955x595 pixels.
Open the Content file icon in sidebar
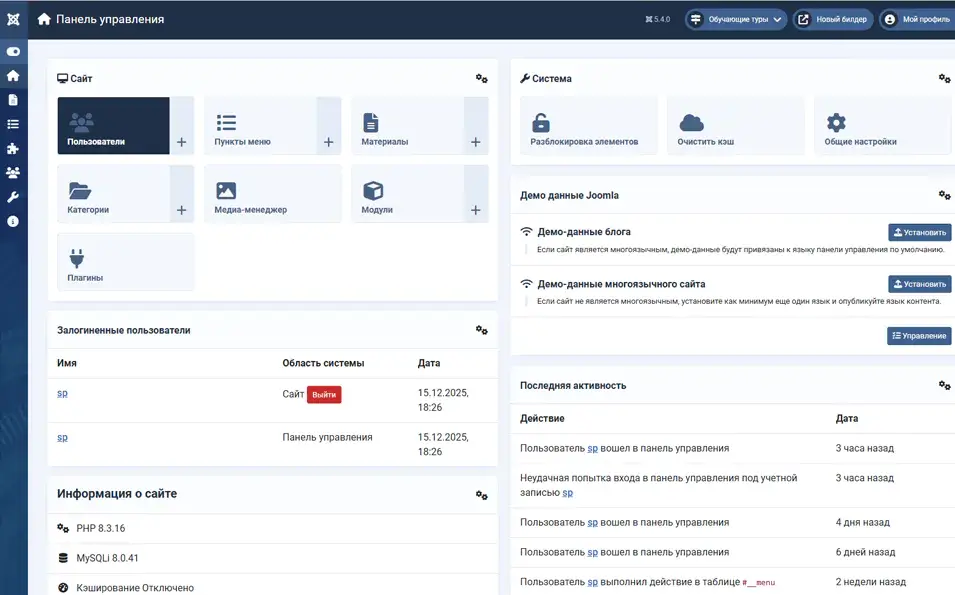pyautogui.click(x=13, y=100)
